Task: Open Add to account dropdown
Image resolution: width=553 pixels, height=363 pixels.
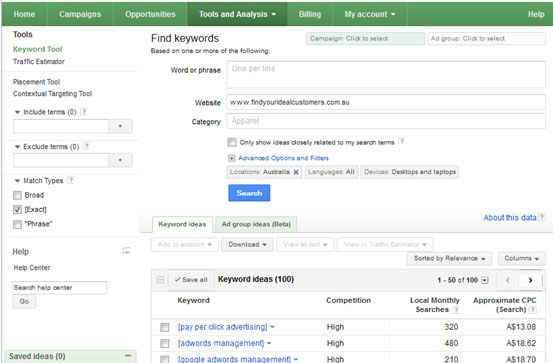Action: [x=184, y=244]
